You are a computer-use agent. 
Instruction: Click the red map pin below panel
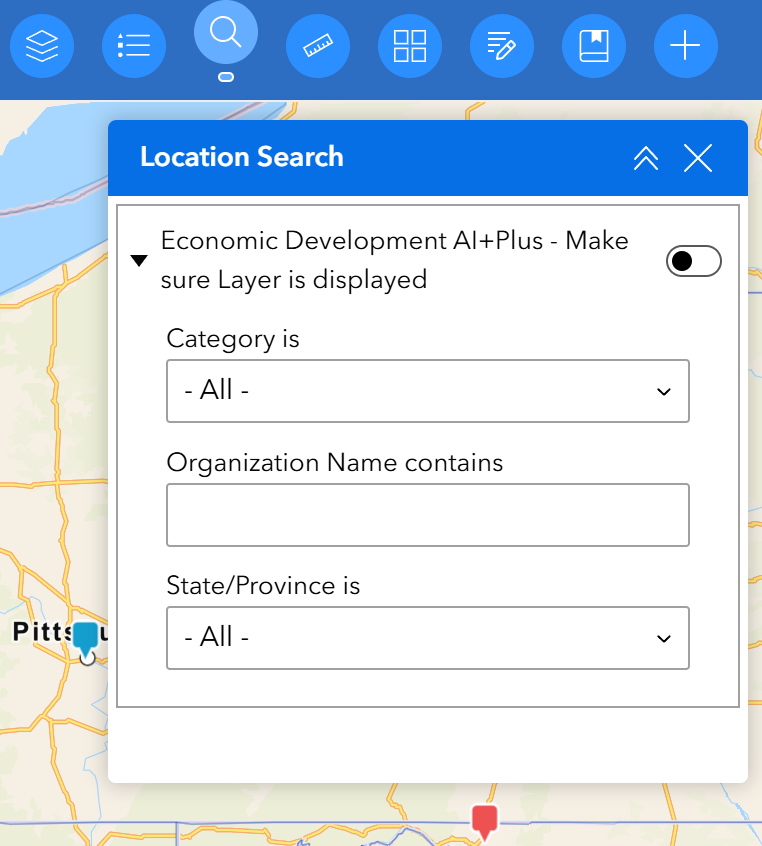(485, 820)
